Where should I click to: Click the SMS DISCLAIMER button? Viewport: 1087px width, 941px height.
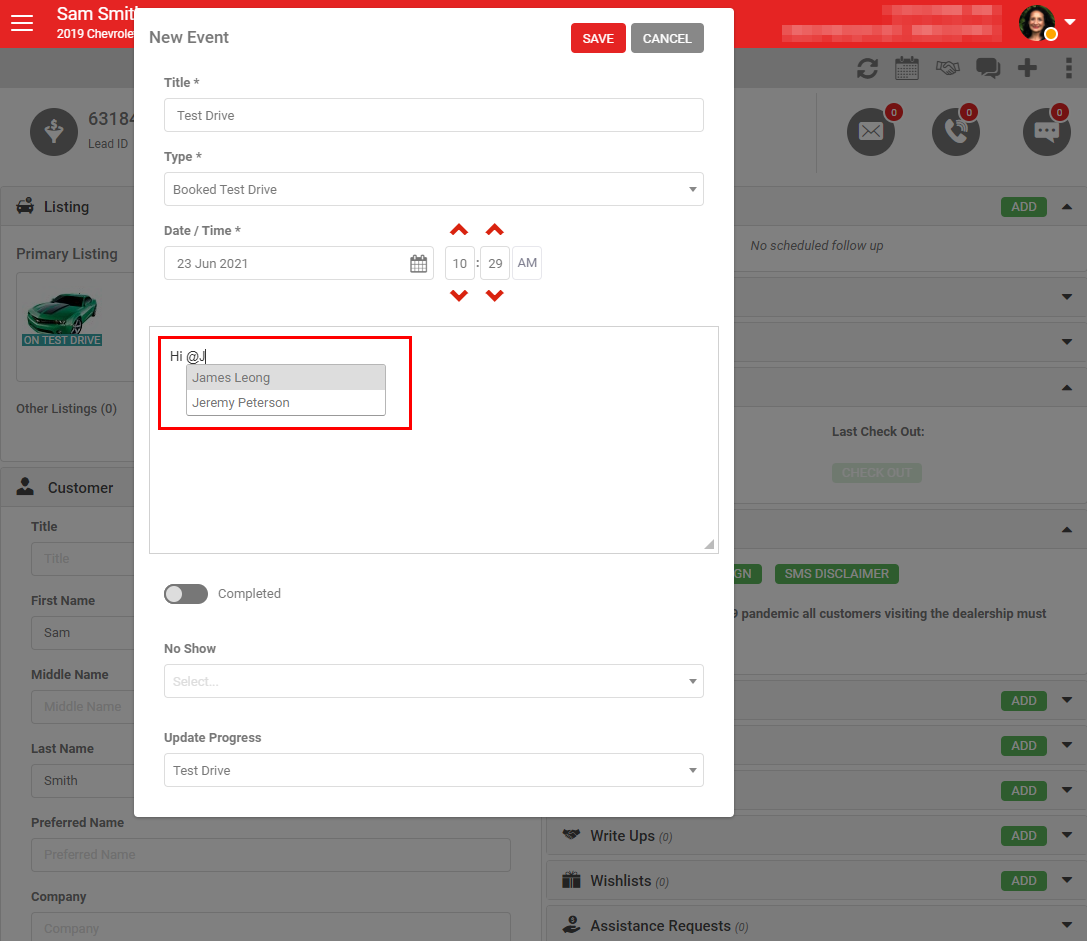point(837,574)
